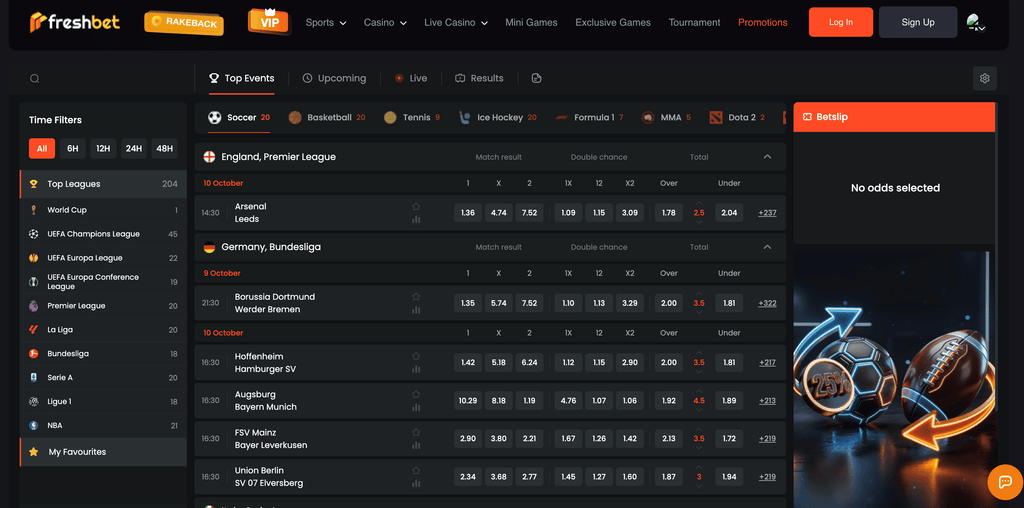Decrease total line for Augsburg match

coord(699,410)
